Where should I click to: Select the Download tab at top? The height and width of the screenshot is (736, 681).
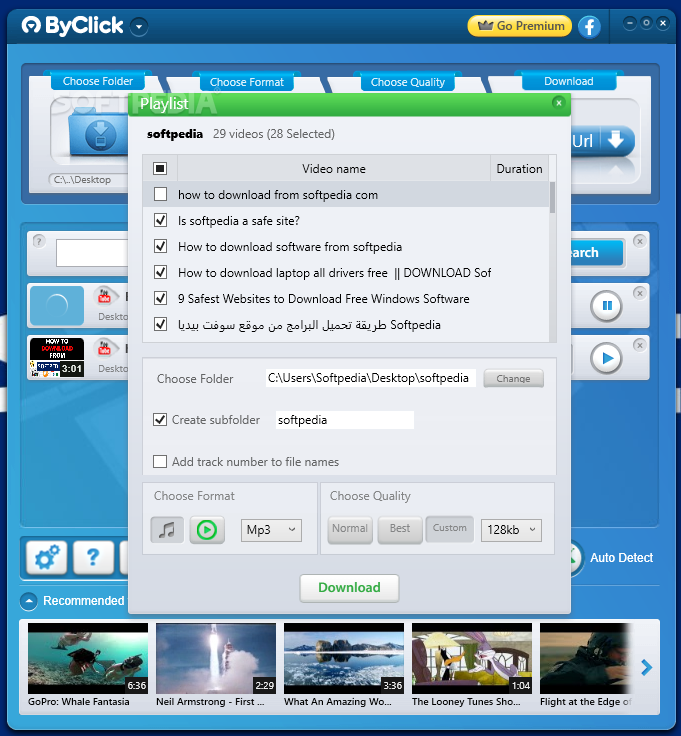pos(568,81)
